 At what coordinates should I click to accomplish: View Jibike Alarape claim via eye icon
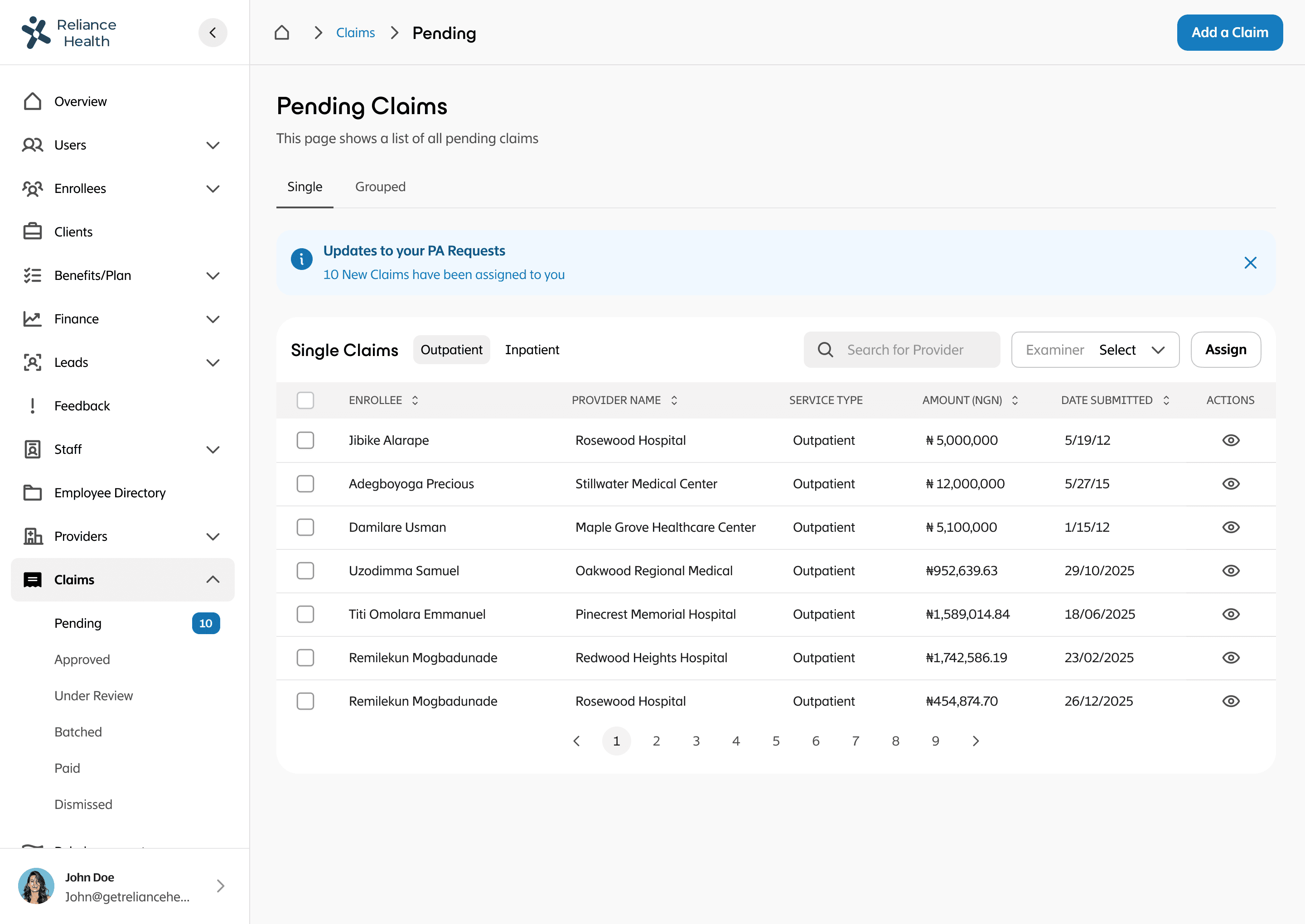click(x=1230, y=440)
